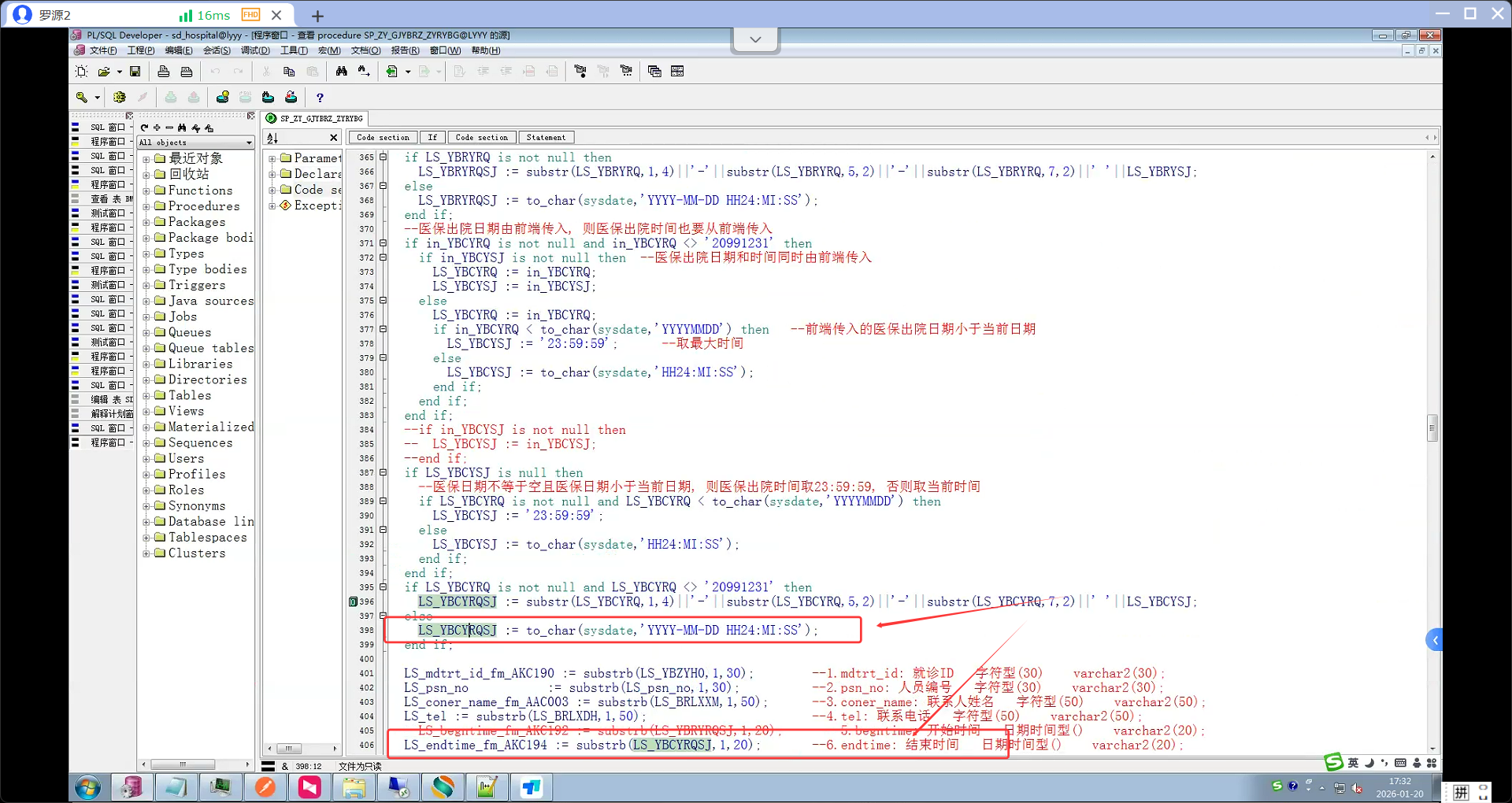Open the All objects filter dropdown

coord(249,142)
